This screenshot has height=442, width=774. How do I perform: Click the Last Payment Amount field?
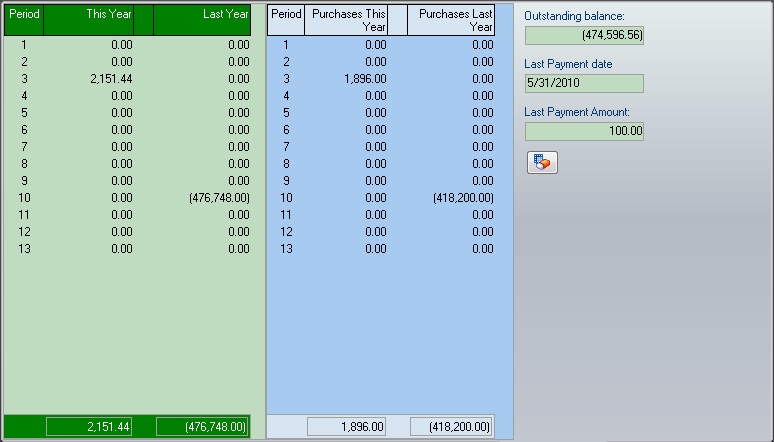(584, 131)
